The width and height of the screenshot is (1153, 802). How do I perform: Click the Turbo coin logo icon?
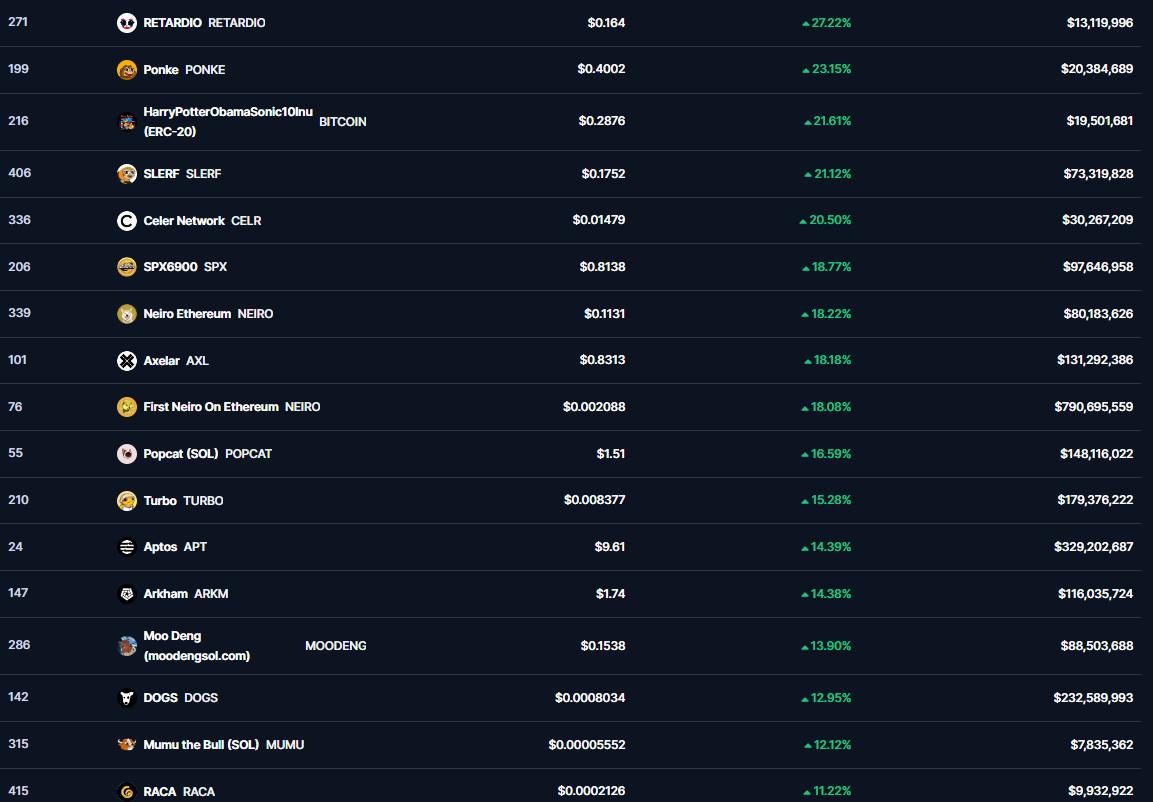pos(127,501)
